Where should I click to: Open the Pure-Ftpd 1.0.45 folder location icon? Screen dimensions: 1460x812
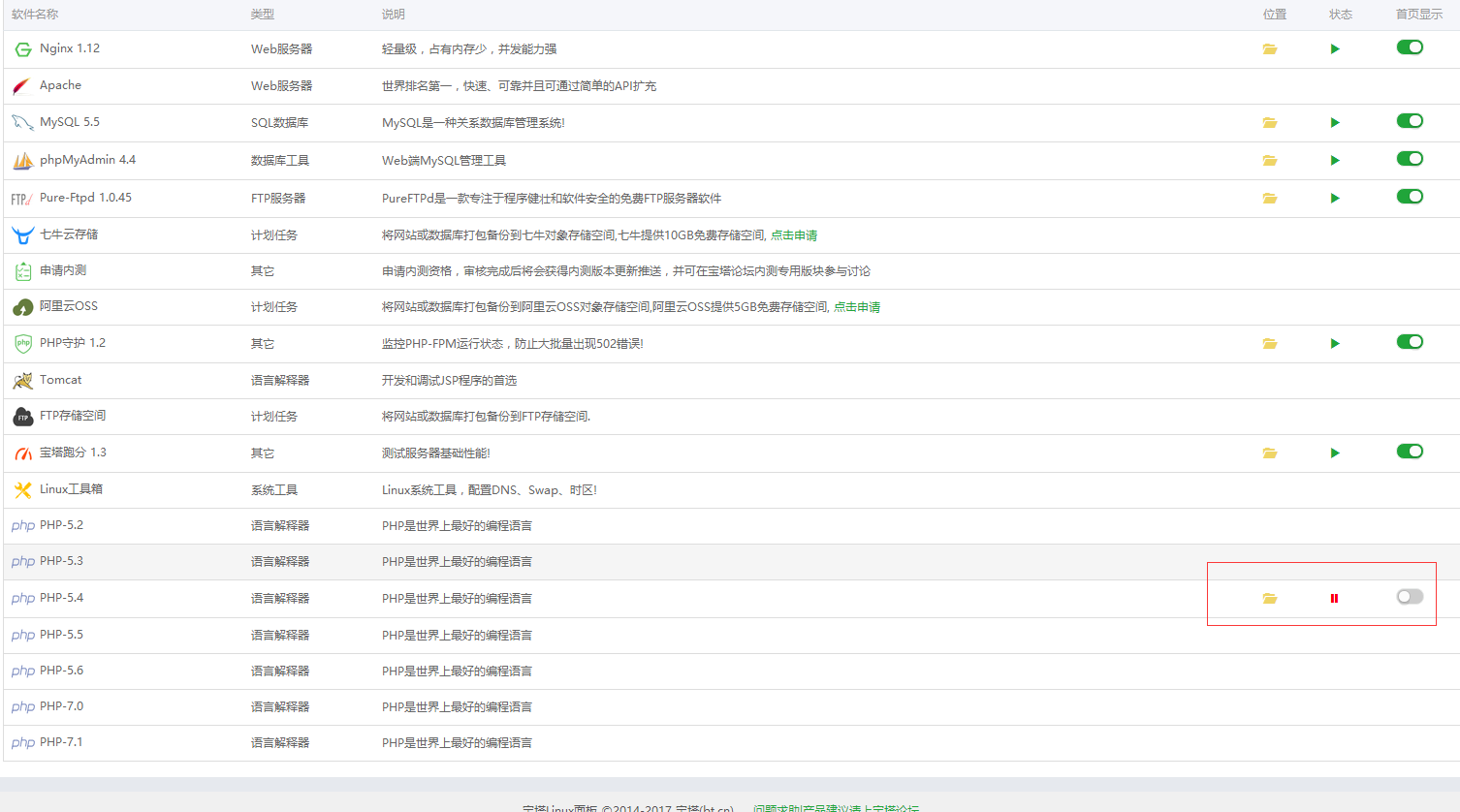1269,199
